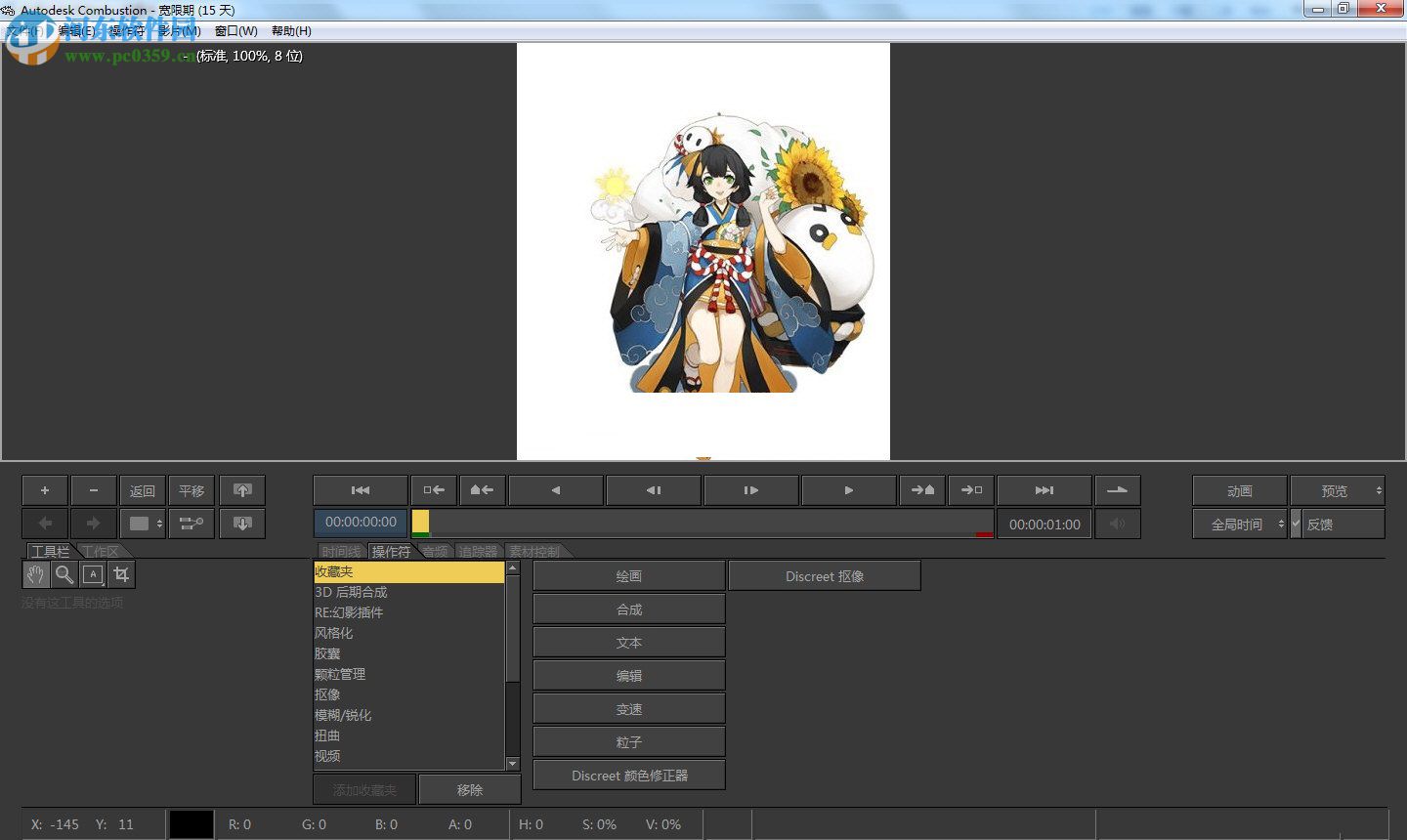1407x840 pixels.
Task: Select the crop tool in toolbar
Action: click(121, 574)
